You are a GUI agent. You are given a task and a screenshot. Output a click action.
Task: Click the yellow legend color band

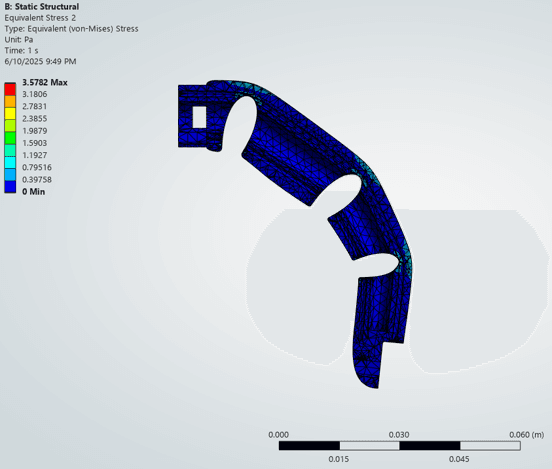(10, 113)
